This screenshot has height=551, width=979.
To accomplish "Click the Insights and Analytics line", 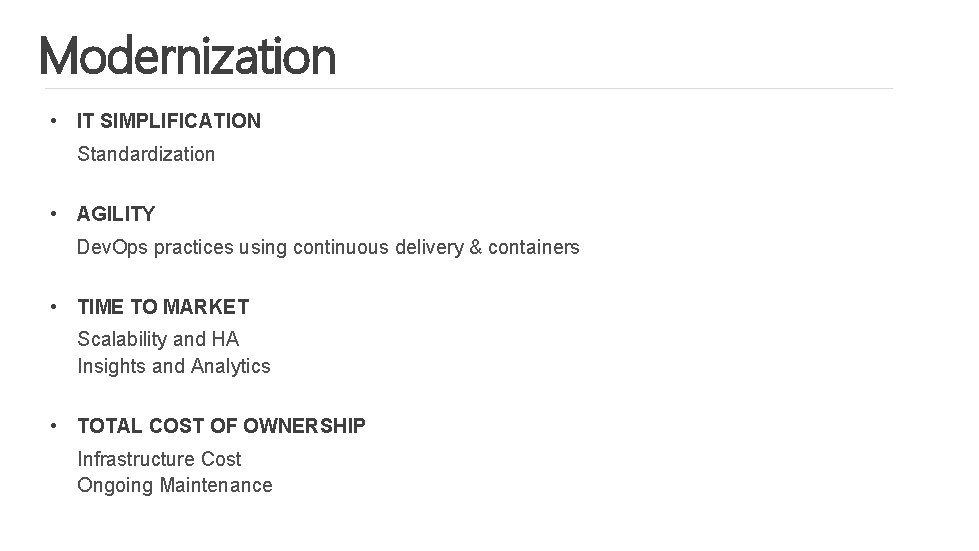I will coord(174,366).
